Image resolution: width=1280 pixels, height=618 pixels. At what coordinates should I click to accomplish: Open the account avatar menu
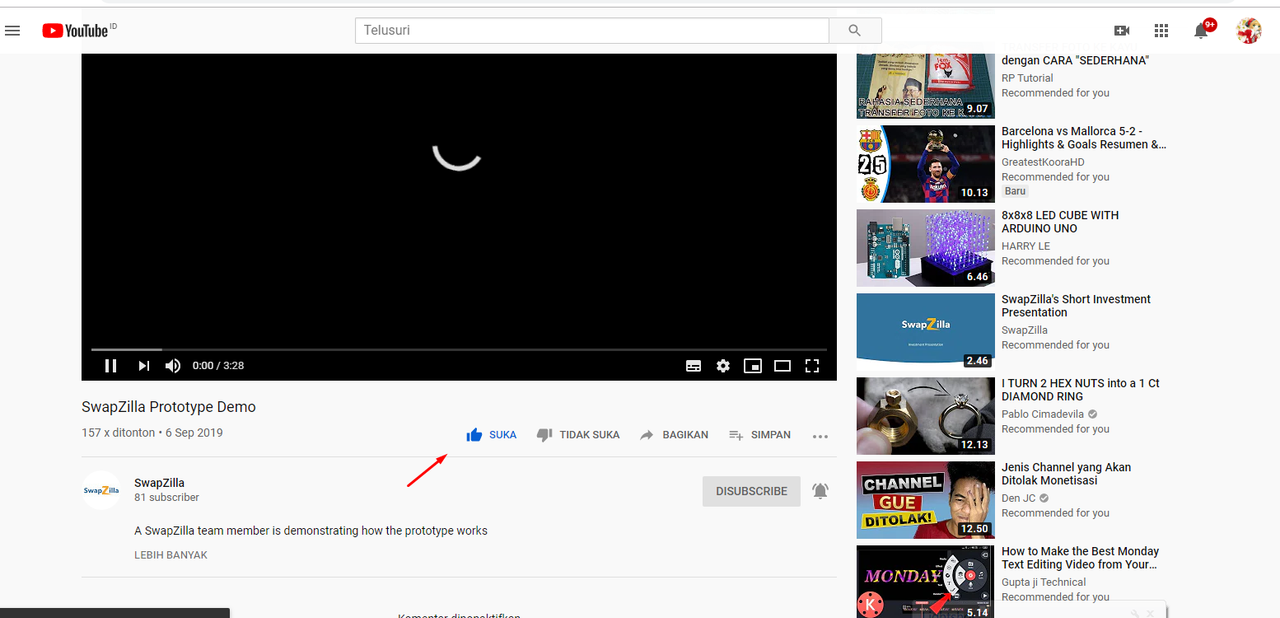[x=1248, y=31]
